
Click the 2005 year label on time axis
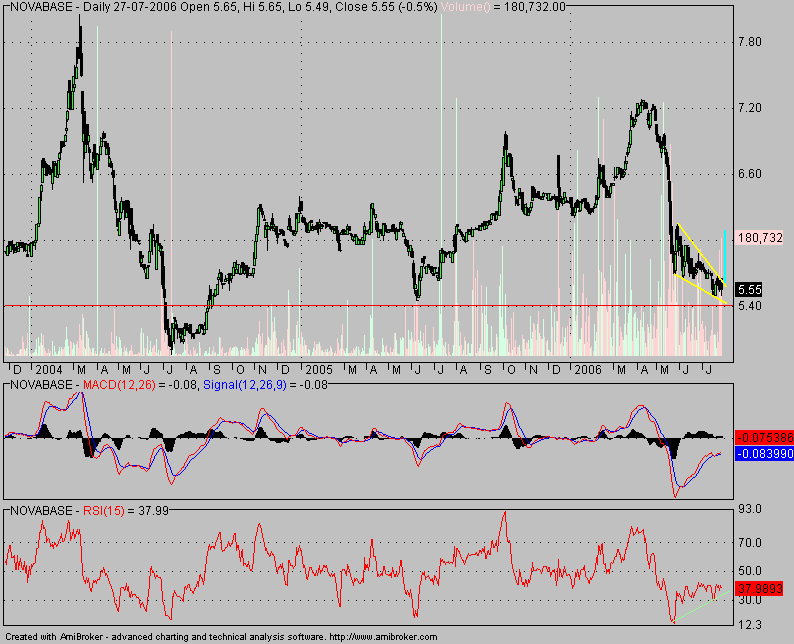tap(319, 370)
